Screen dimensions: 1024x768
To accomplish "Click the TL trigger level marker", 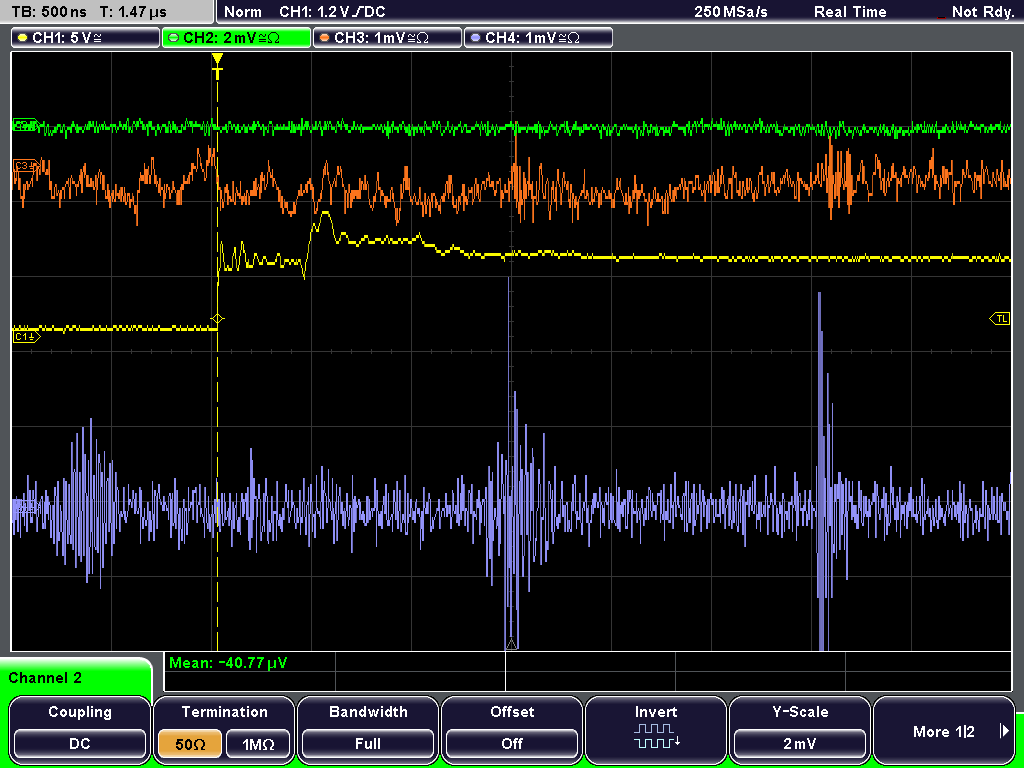I will 1000,319.
